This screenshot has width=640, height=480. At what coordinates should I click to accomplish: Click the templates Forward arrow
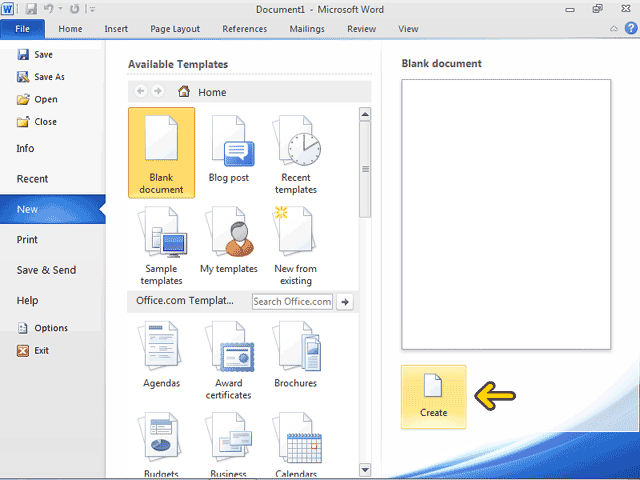click(157, 91)
